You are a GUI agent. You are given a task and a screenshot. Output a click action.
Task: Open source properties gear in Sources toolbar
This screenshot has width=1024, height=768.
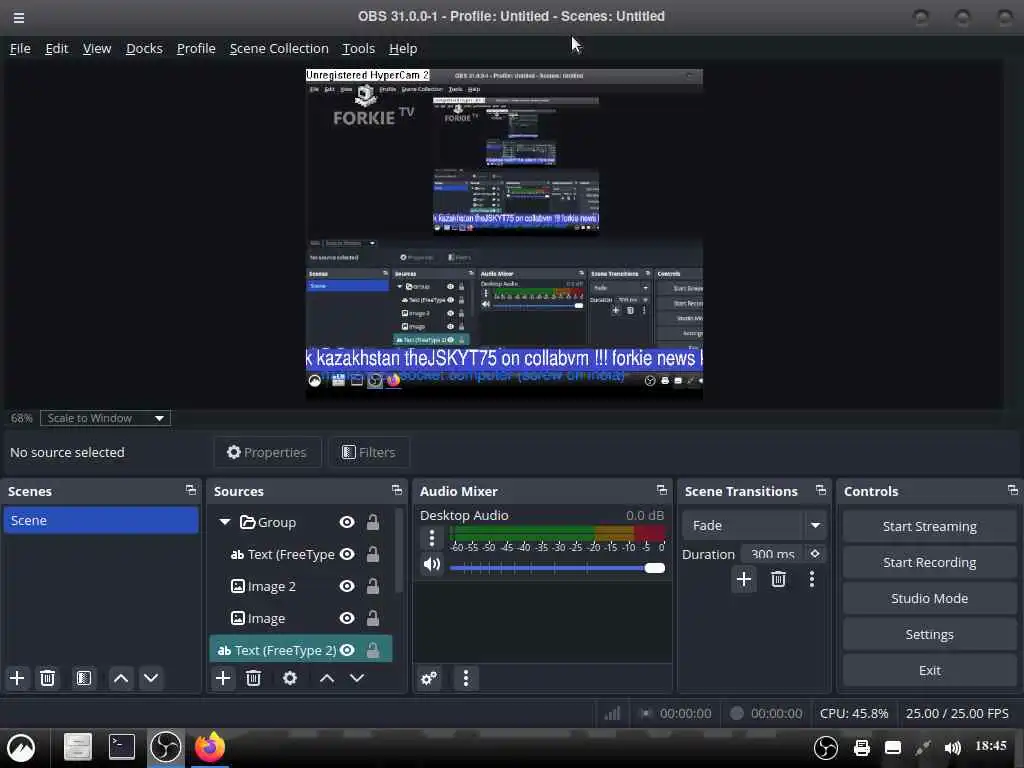[289, 678]
